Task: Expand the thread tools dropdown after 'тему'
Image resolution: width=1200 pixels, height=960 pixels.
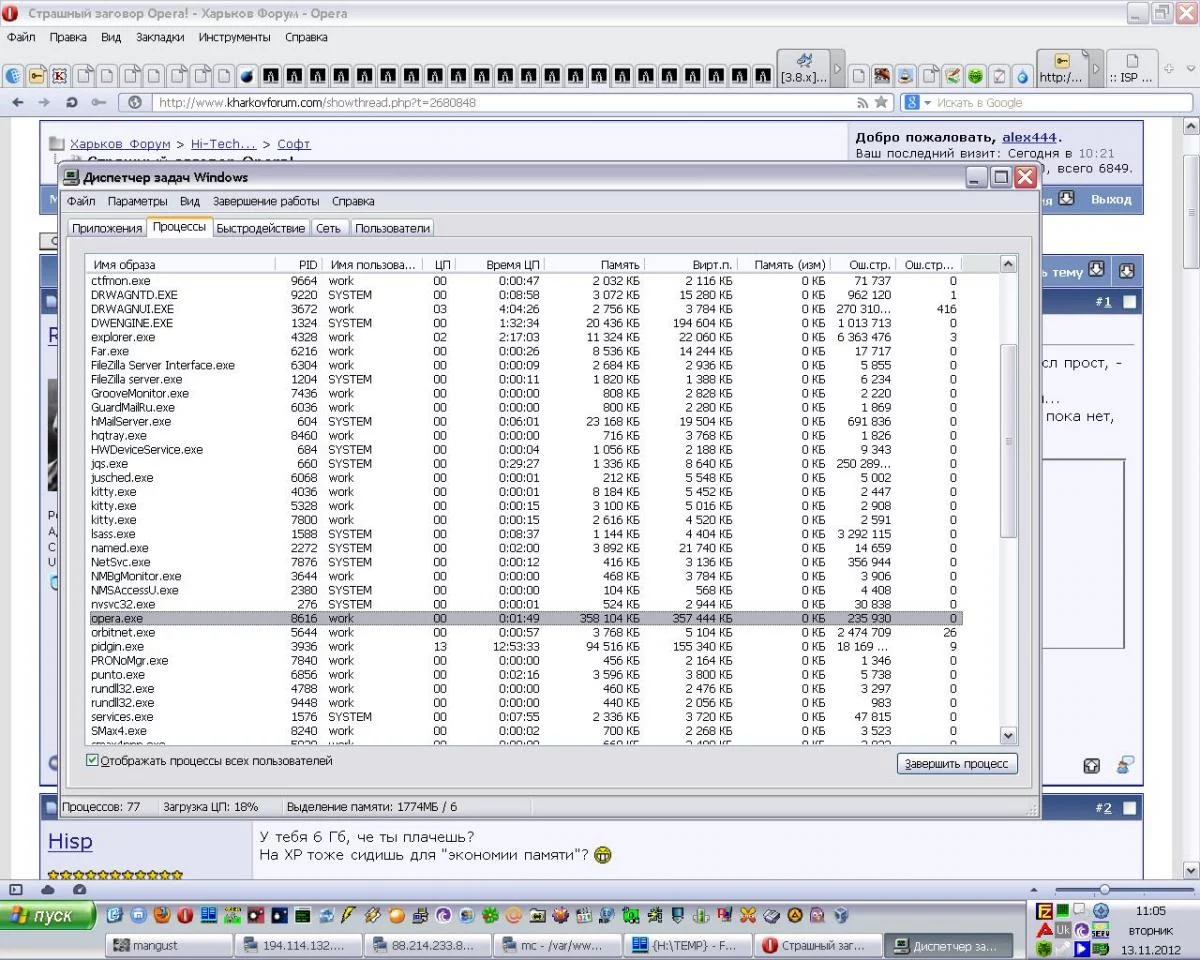Action: click(x=1097, y=270)
